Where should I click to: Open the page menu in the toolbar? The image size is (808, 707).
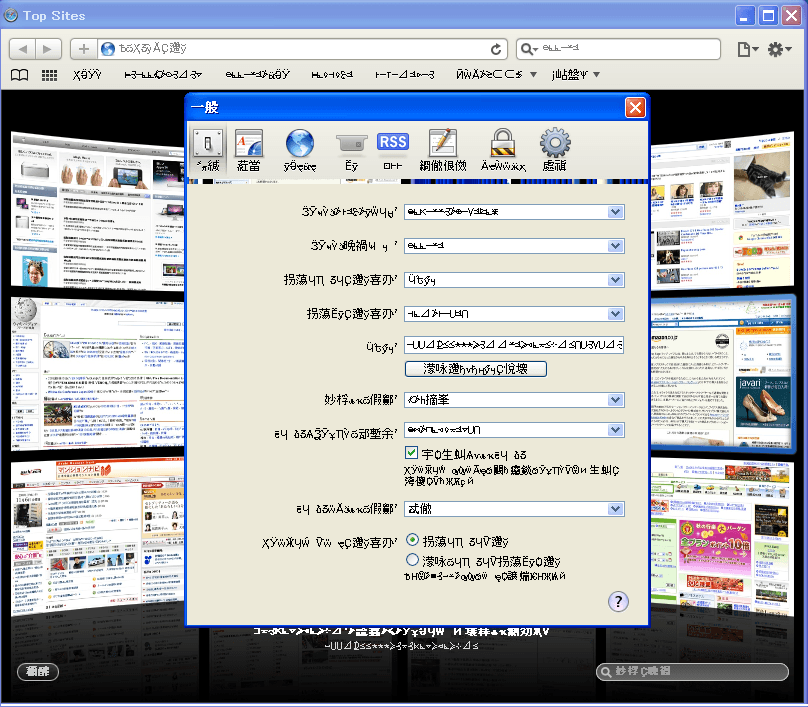click(x=746, y=49)
